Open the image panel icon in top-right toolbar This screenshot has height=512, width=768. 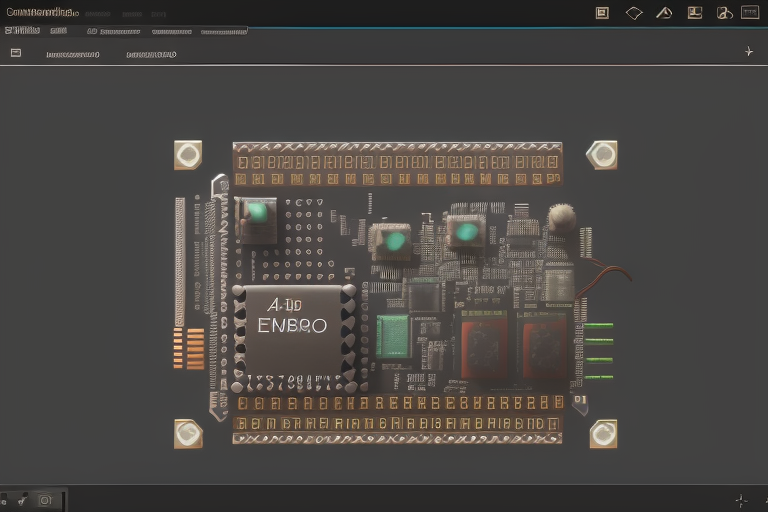[x=695, y=13]
